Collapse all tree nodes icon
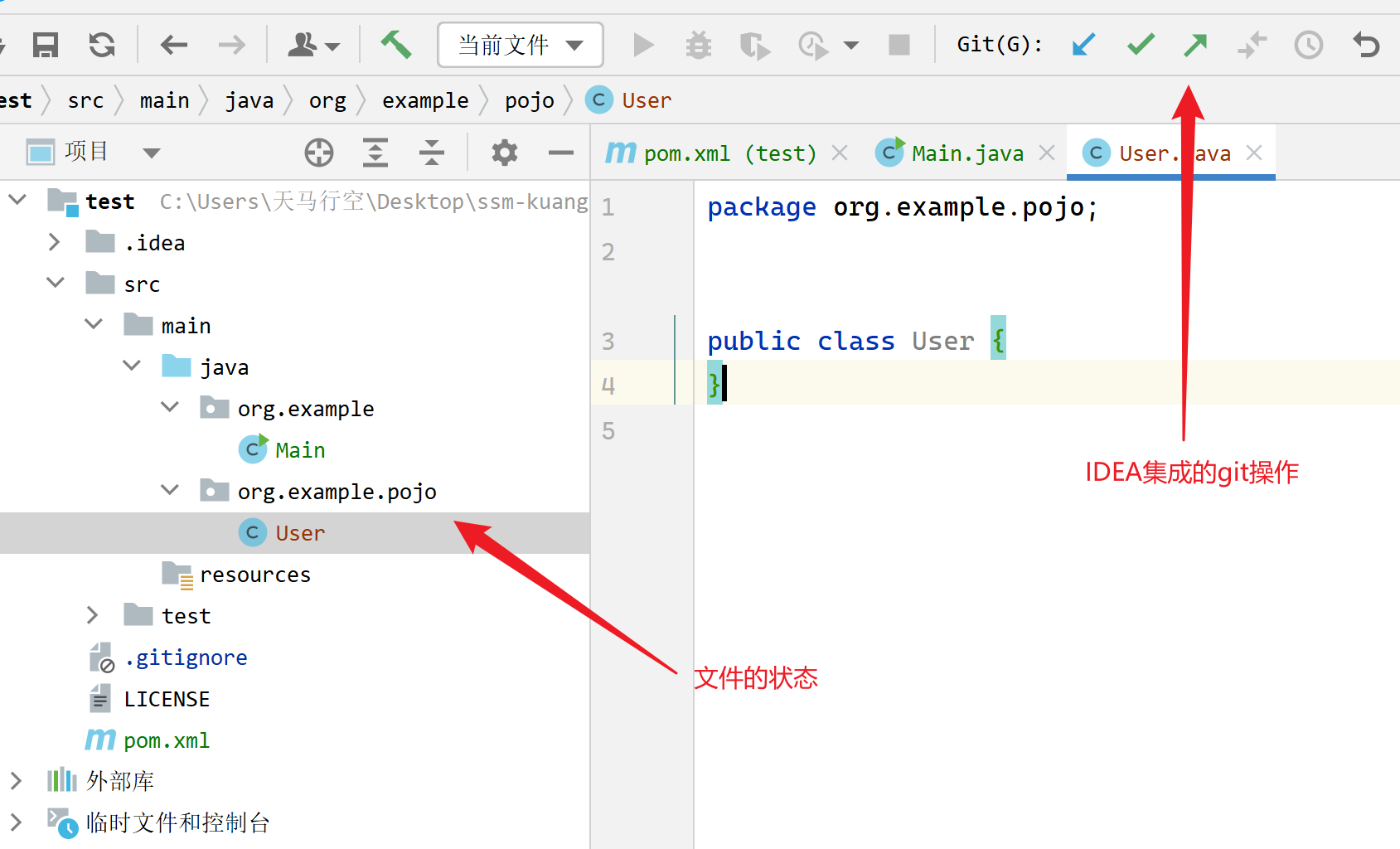The image size is (1400, 849). tap(432, 153)
